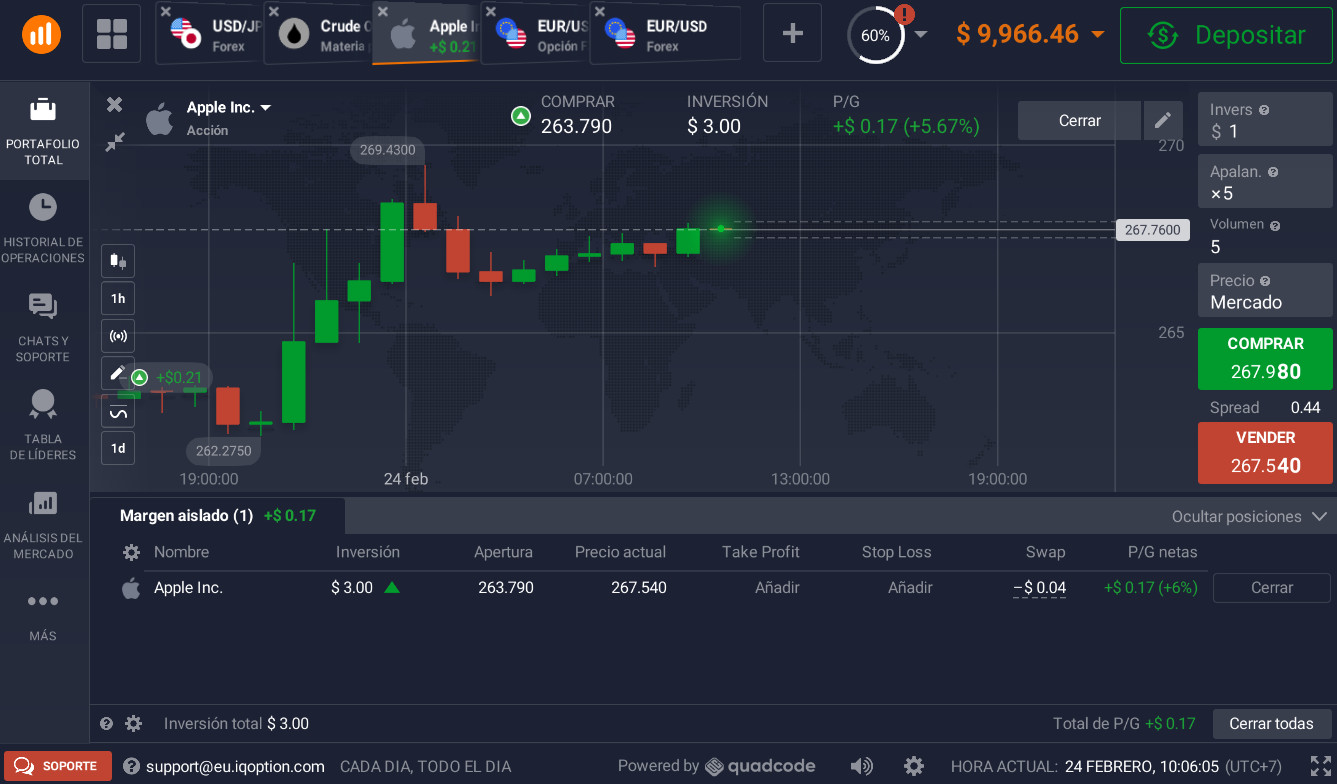
Task: Open the Más menu in the sidebar
Action: [x=44, y=615]
